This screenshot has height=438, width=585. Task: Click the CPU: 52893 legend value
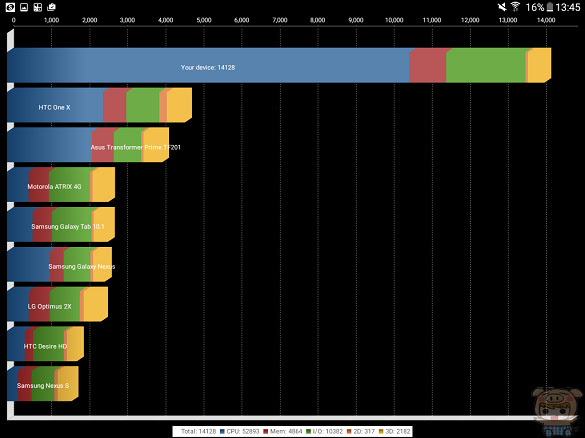tap(243, 431)
